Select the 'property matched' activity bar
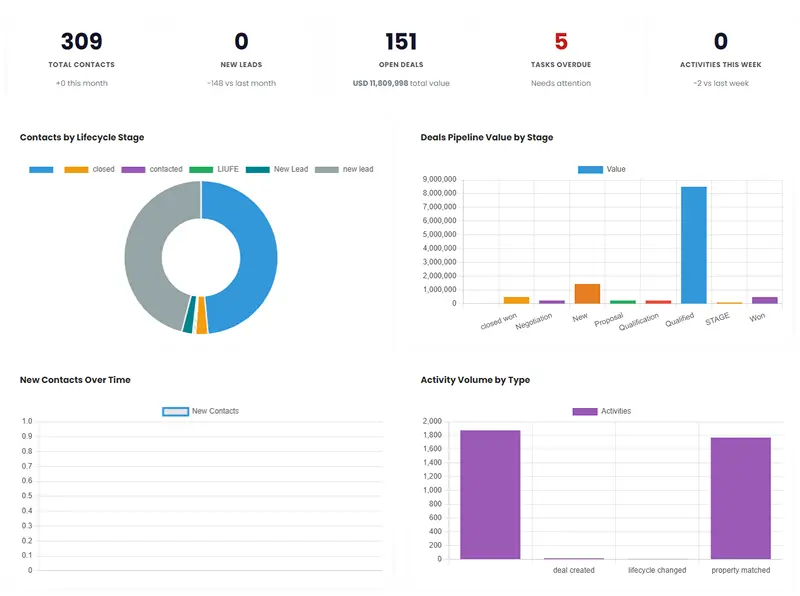The height and width of the screenshot is (596, 800). (740, 498)
